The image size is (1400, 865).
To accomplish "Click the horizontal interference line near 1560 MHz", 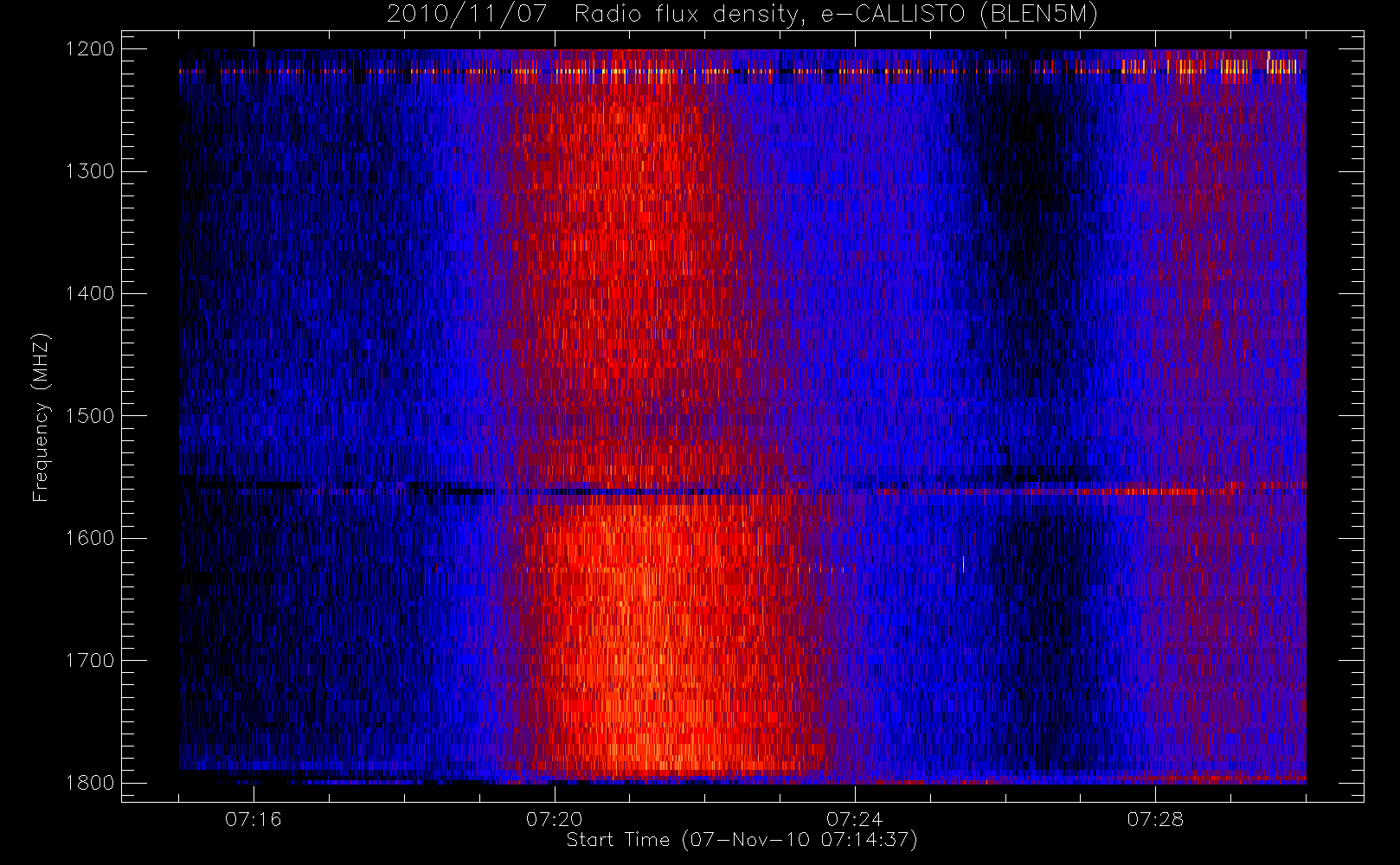I will [x=742, y=490].
